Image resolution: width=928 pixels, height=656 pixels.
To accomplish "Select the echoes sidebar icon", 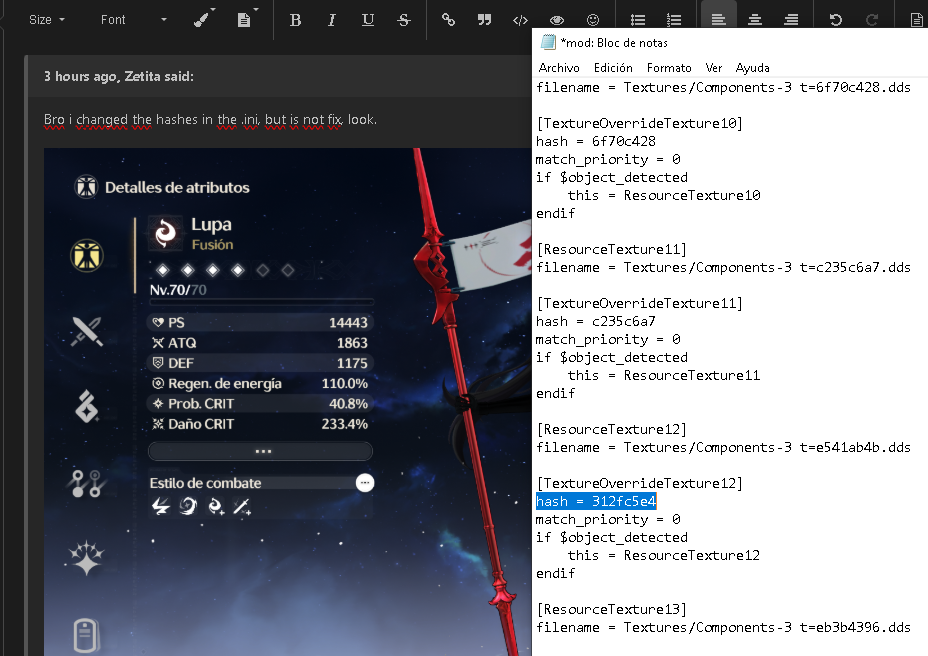I will (x=87, y=407).
